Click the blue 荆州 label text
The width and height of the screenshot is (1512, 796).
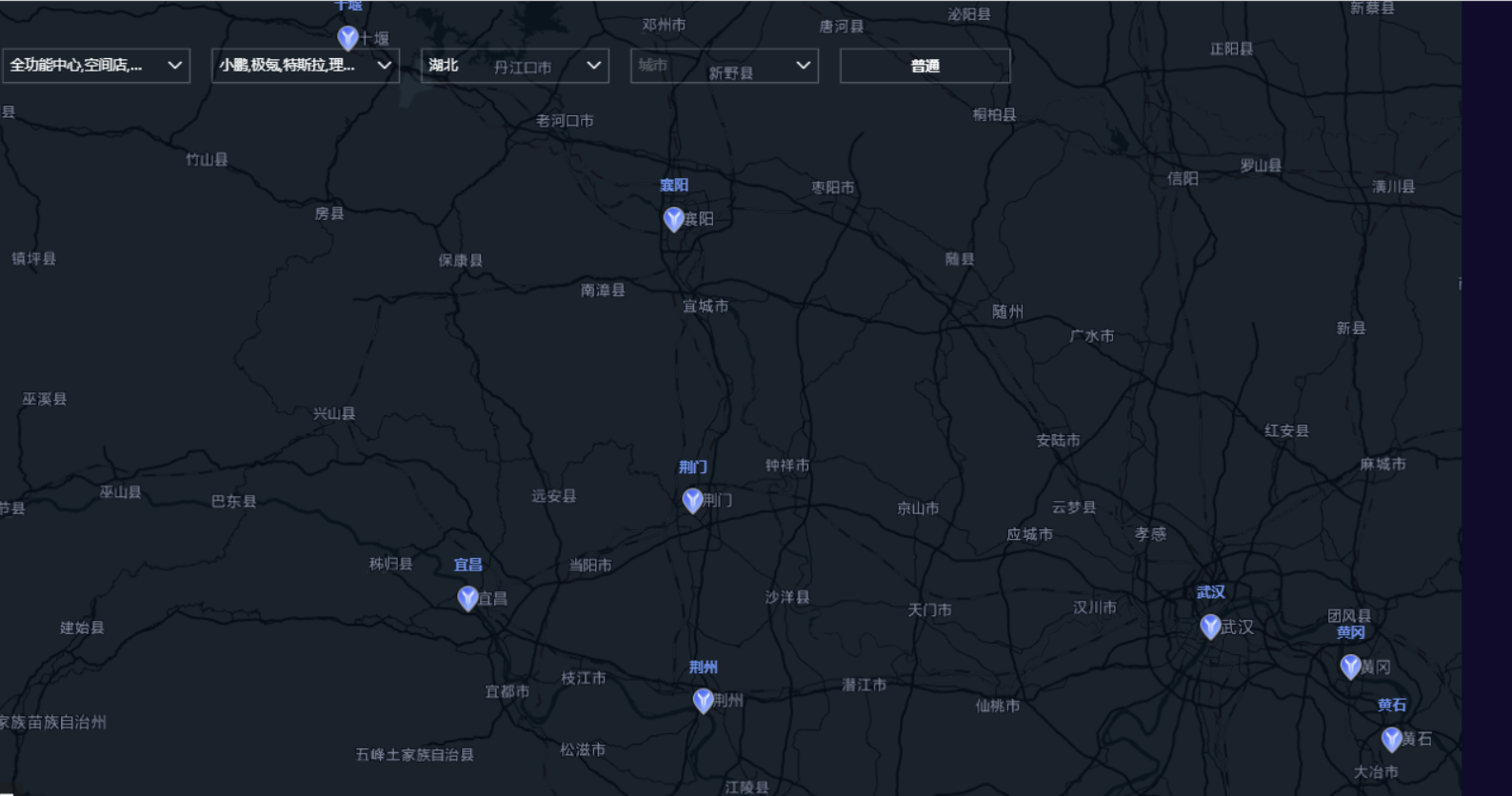[x=704, y=667]
